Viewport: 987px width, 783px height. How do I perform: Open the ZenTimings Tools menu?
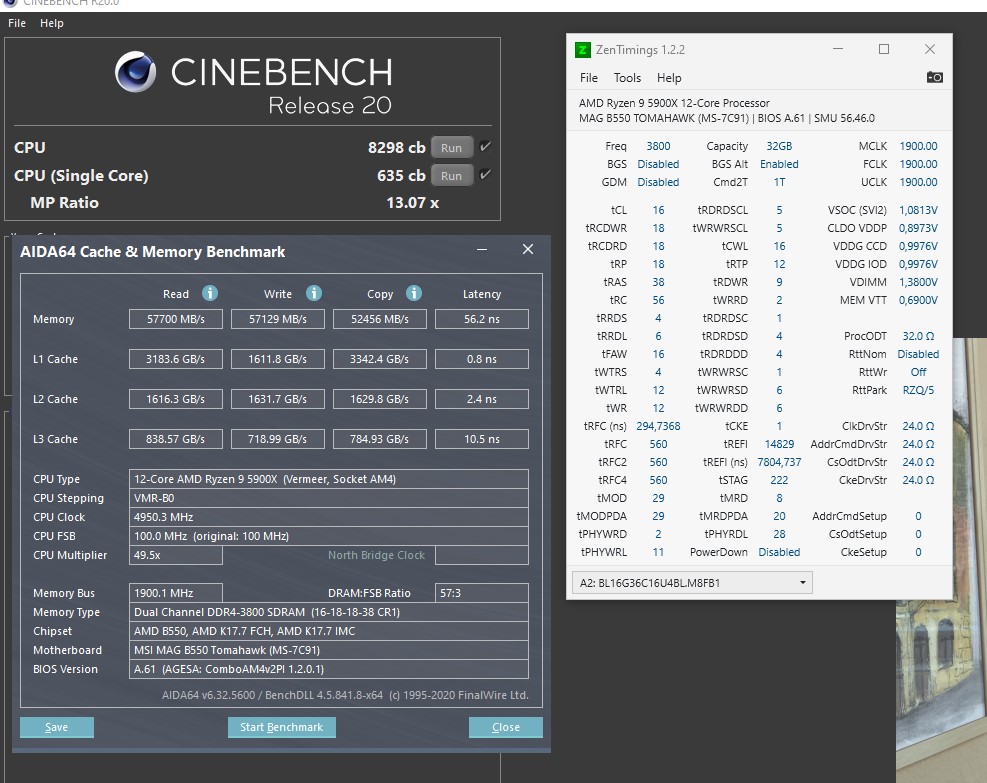(x=627, y=78)
